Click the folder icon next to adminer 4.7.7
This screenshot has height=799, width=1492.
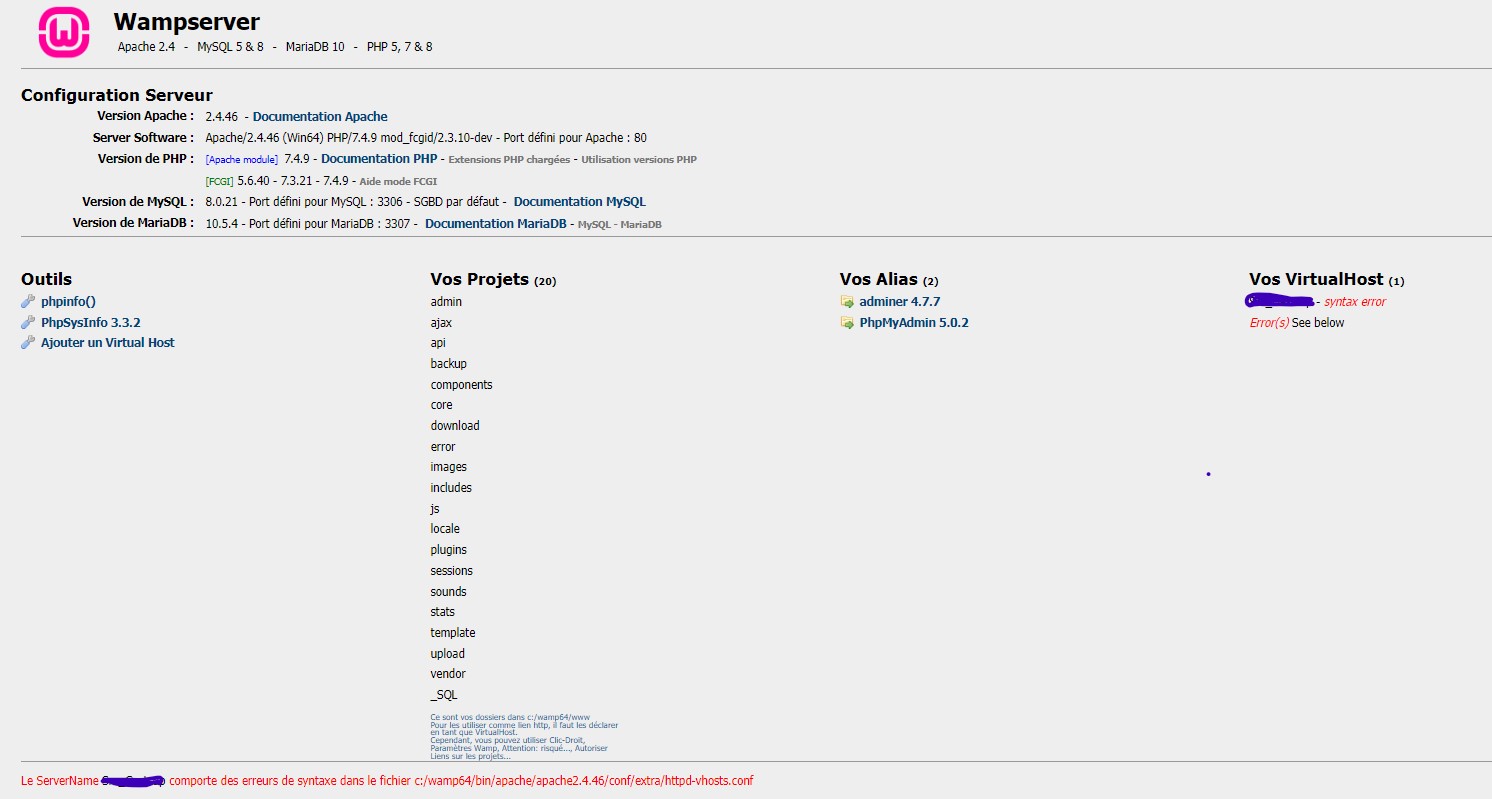[847, 301]
